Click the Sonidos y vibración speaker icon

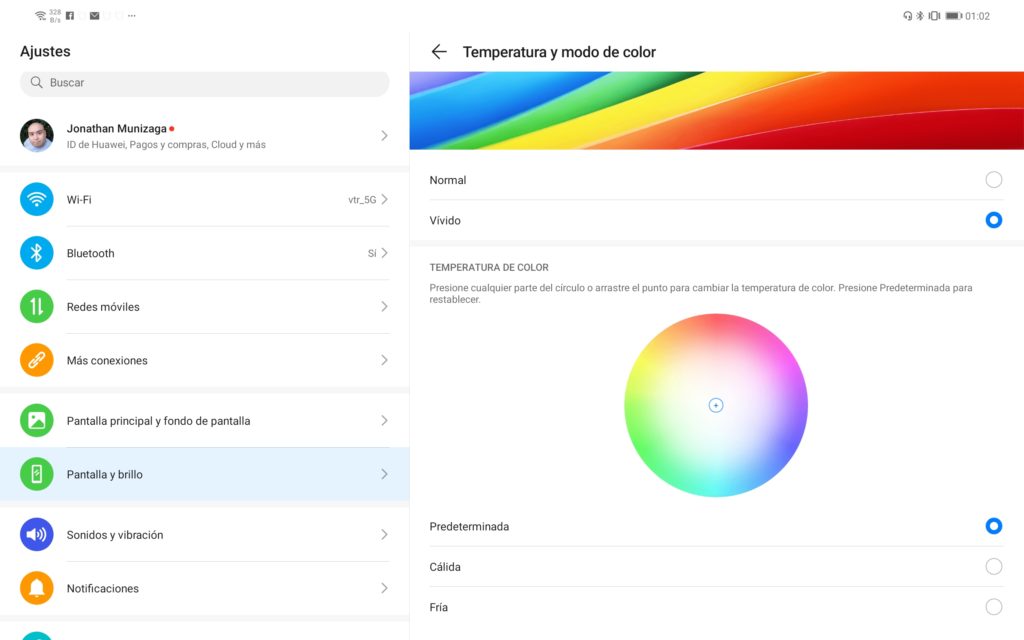coord(37,535)
